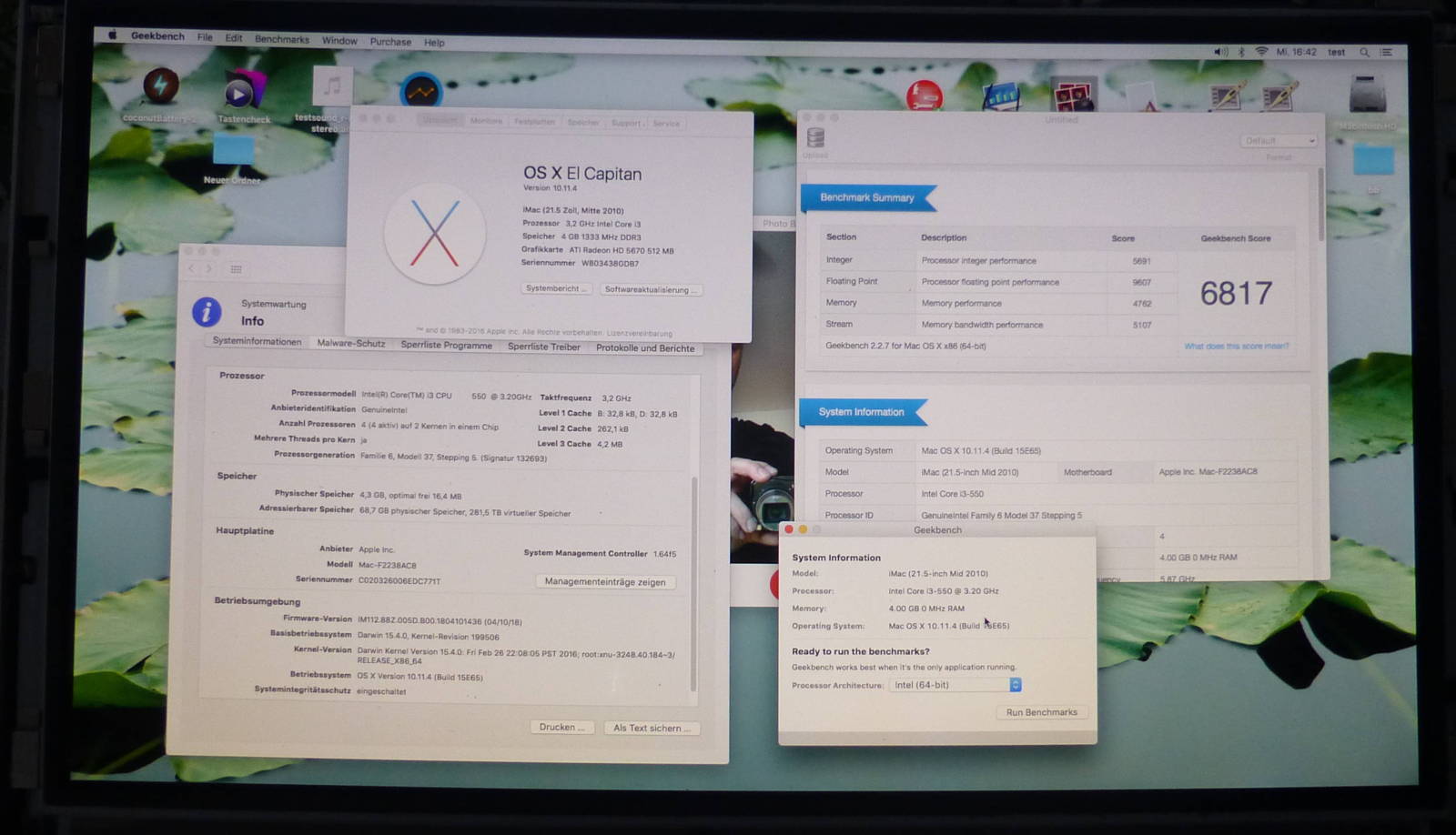Select the Protokolle und Berichte tab

[x=645, y=348]
